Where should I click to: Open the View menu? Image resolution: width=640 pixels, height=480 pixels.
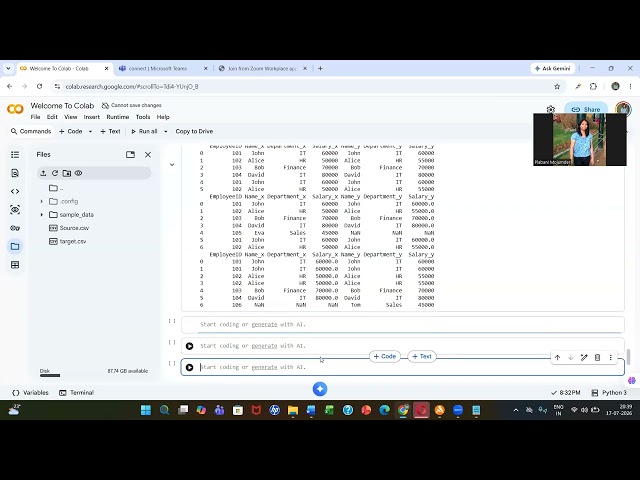click(x=71, y=117)
